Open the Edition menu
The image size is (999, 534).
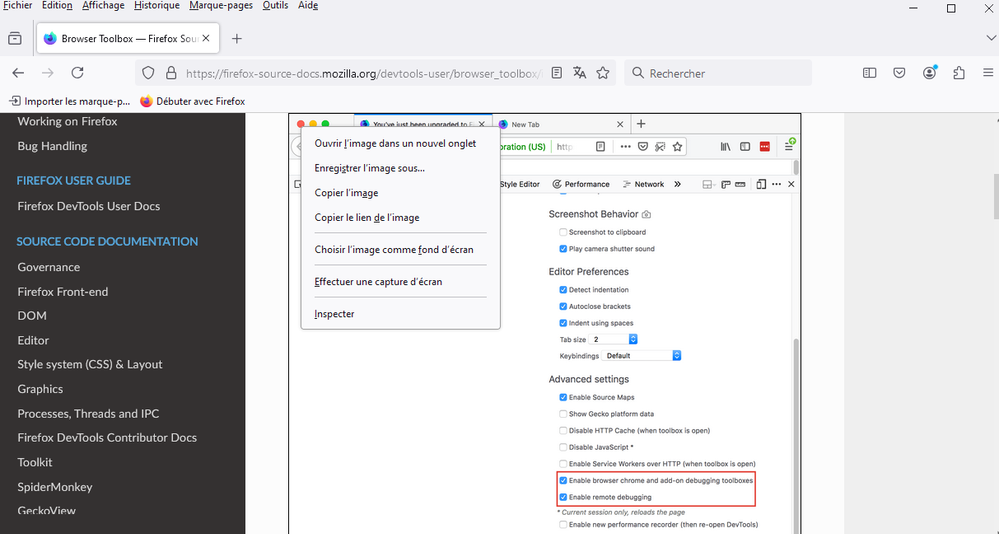pos(57,6)
